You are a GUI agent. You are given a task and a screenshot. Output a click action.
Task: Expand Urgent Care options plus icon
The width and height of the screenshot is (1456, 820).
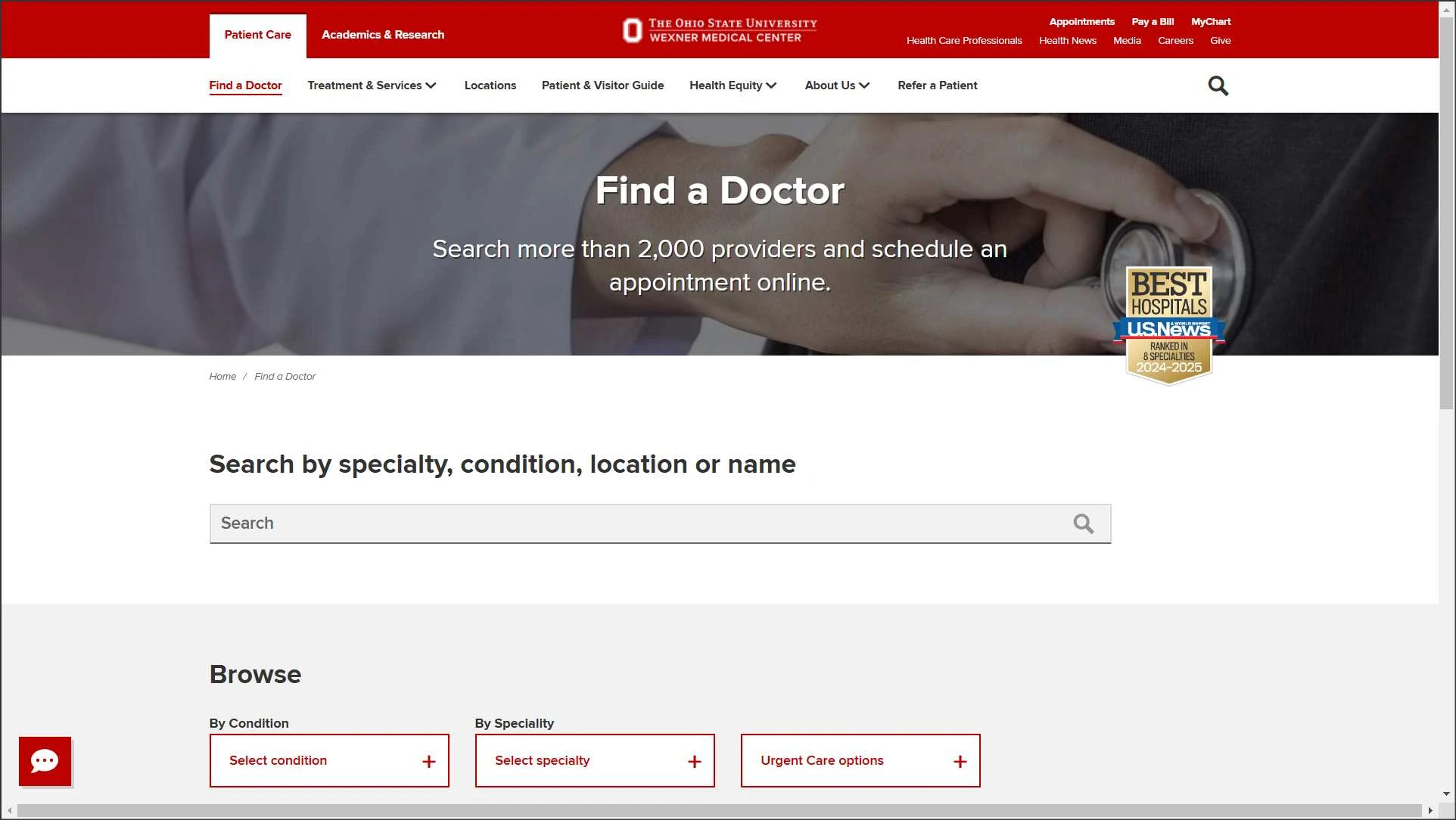click(960, 761)
